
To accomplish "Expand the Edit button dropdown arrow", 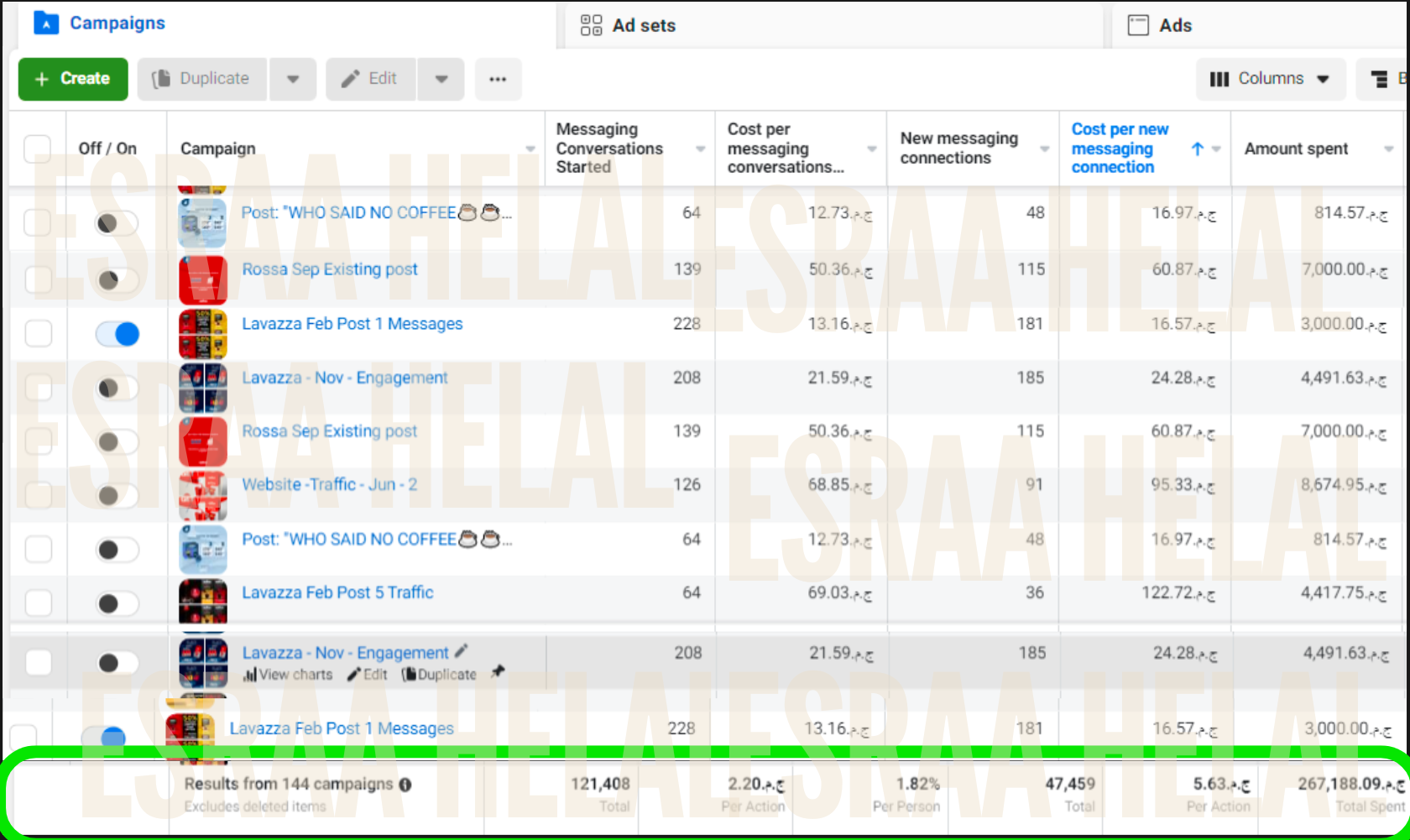I will pos(441,79).
